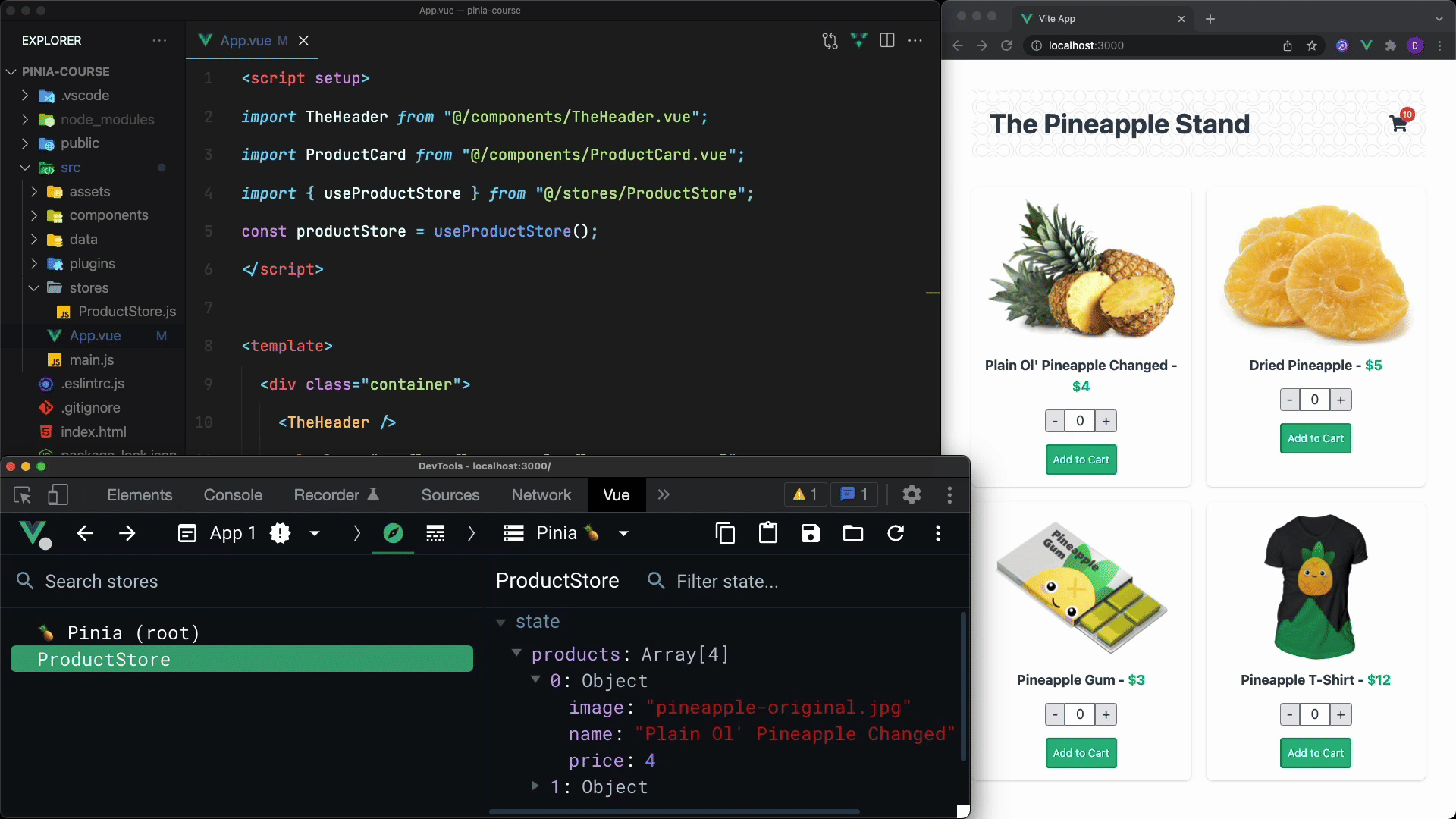Image resolution: width=1456 pixels, height=819 pixels.
Task: Click browser back arrow
Action: point(957,45)
